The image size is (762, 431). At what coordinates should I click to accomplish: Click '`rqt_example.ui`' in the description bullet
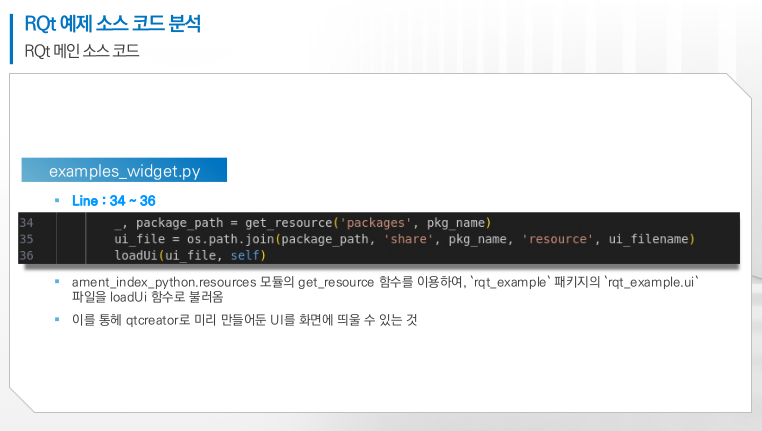point(651,282)
